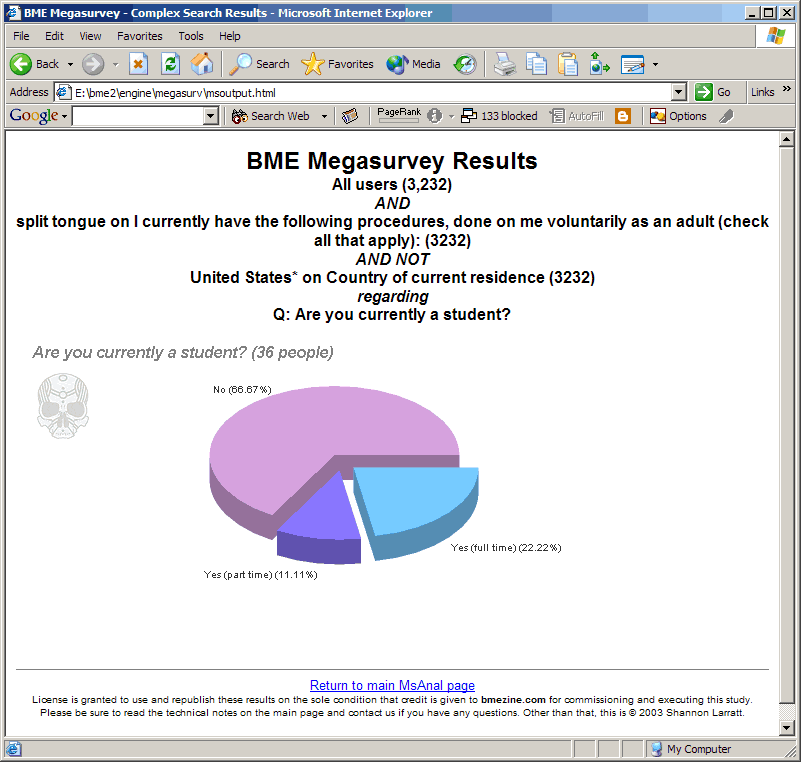The height and width of the screenshot is (762, 801).
Task: Click the Print toolbar icon
Action: coord(505,64)
